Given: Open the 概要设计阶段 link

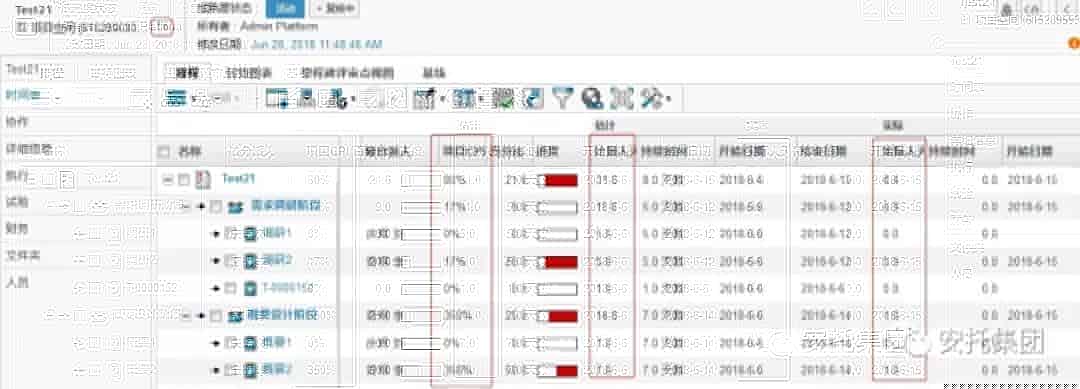Looking at the screenshot, I should [x=282, y=315].
